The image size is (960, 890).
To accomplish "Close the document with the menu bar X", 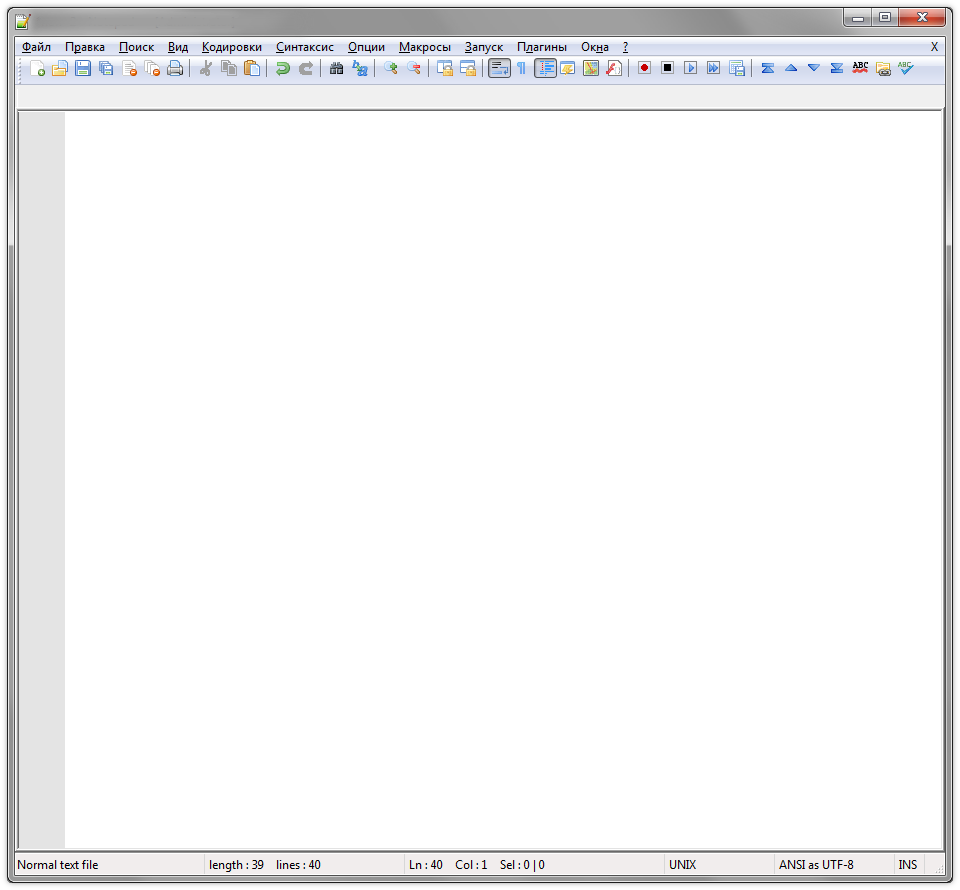I will pos(934,47).
